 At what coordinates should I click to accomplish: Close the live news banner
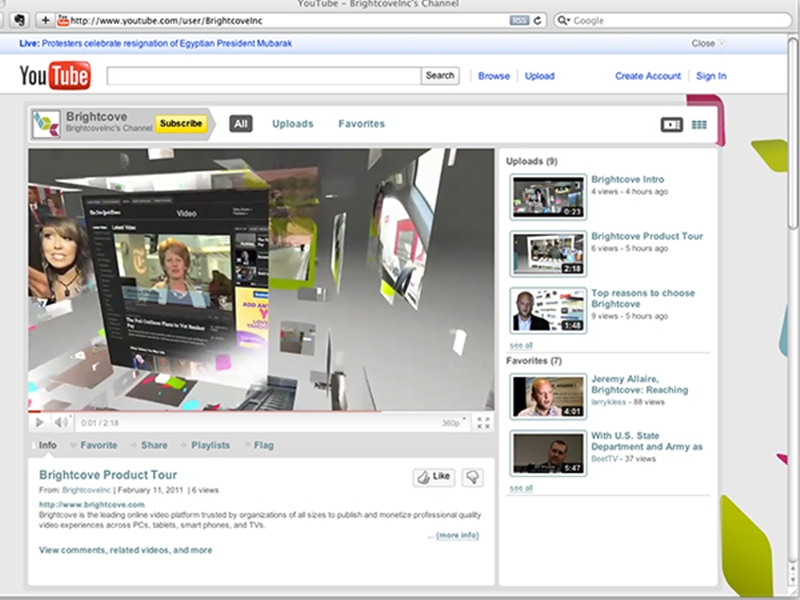point(708,43)
